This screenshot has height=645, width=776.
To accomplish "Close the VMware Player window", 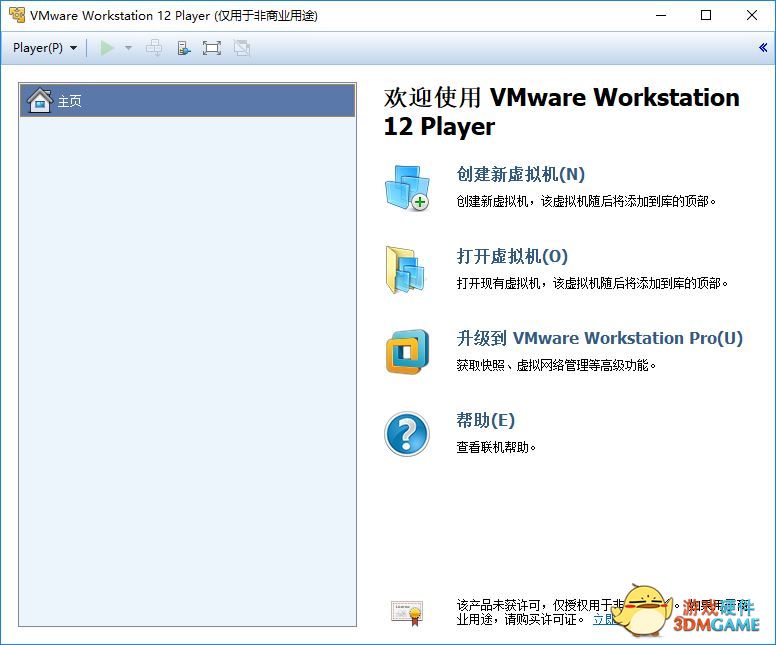I will (x=752, y=15).
